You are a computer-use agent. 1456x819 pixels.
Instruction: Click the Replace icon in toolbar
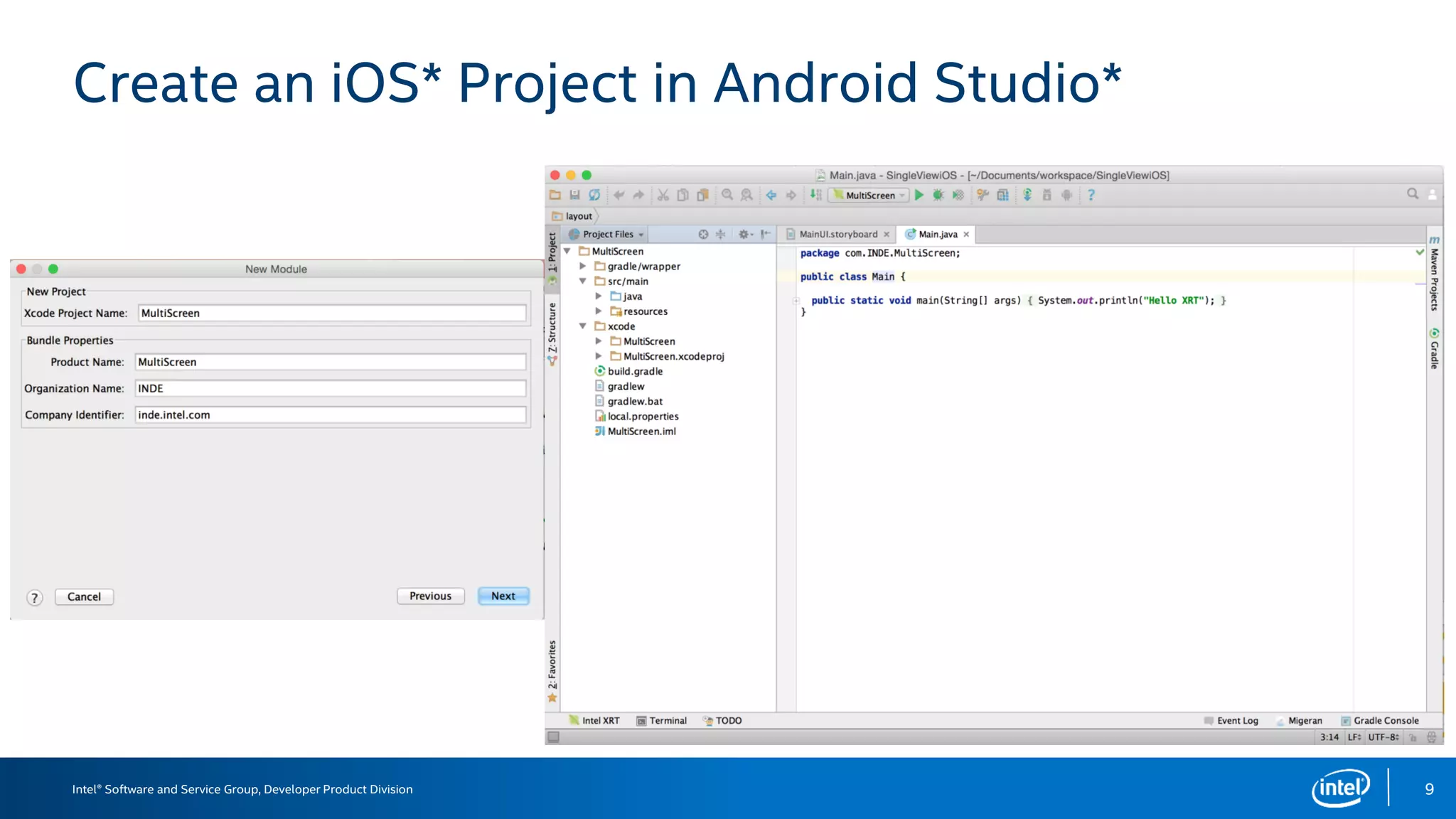click(746, 195)
